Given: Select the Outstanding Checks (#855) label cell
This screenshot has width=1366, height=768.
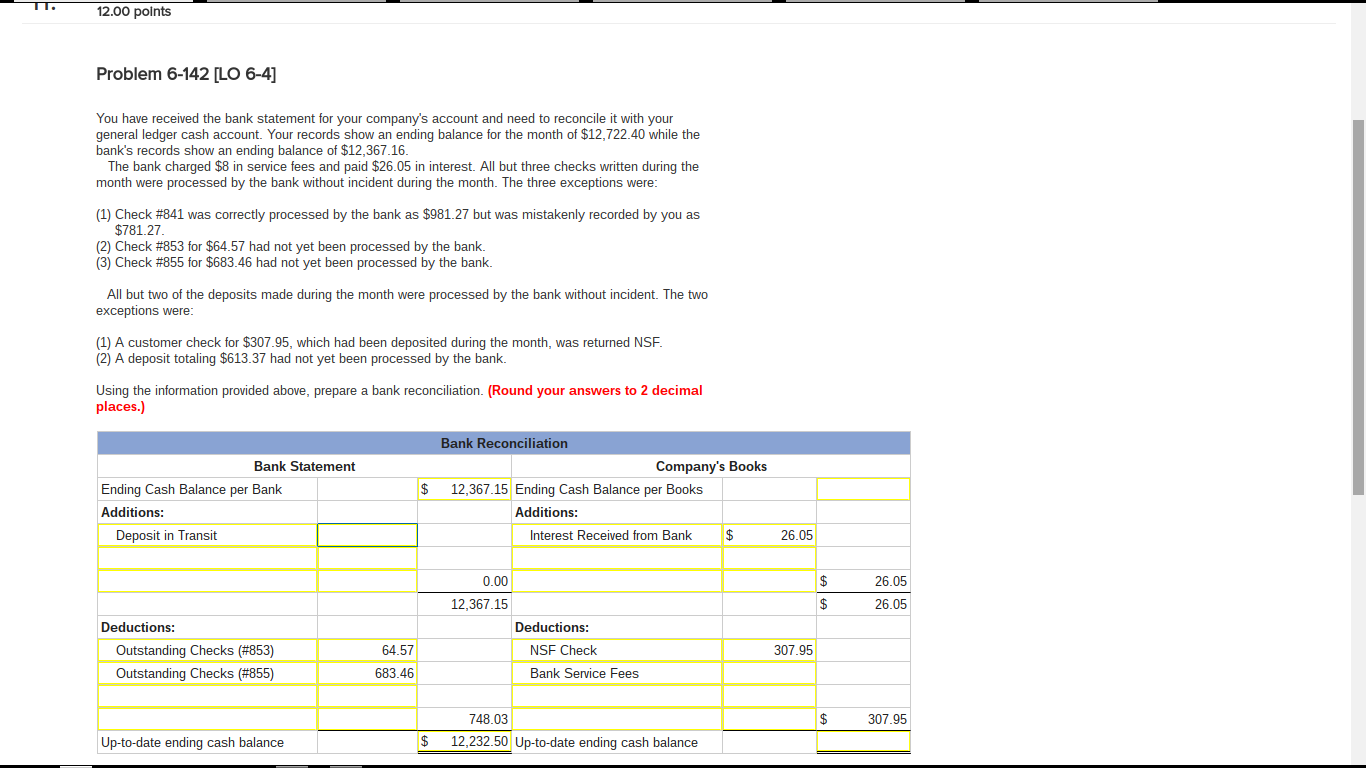Looking at the screenshot, I should click(x=207, y=673).
